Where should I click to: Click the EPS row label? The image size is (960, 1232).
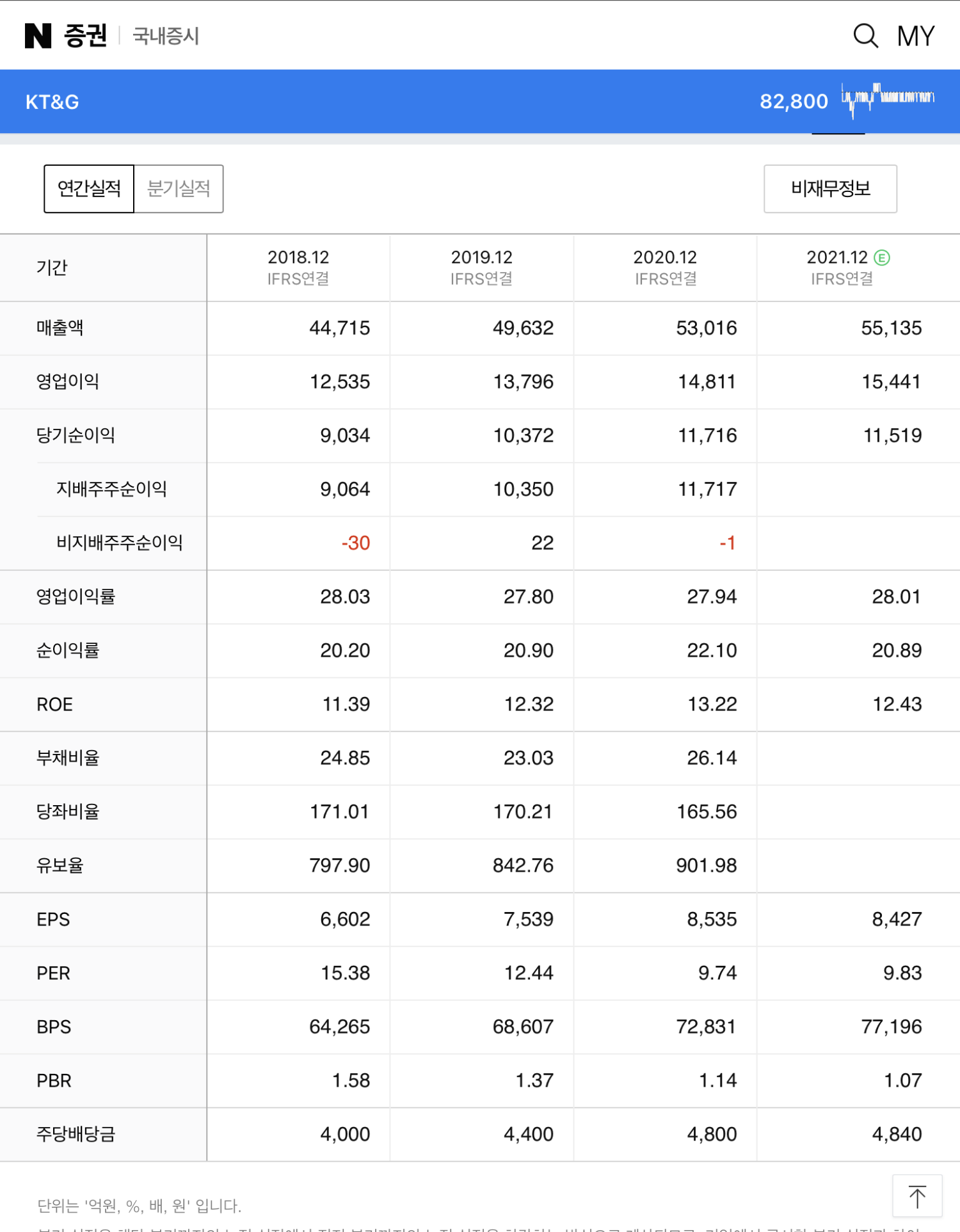point(53,920)
